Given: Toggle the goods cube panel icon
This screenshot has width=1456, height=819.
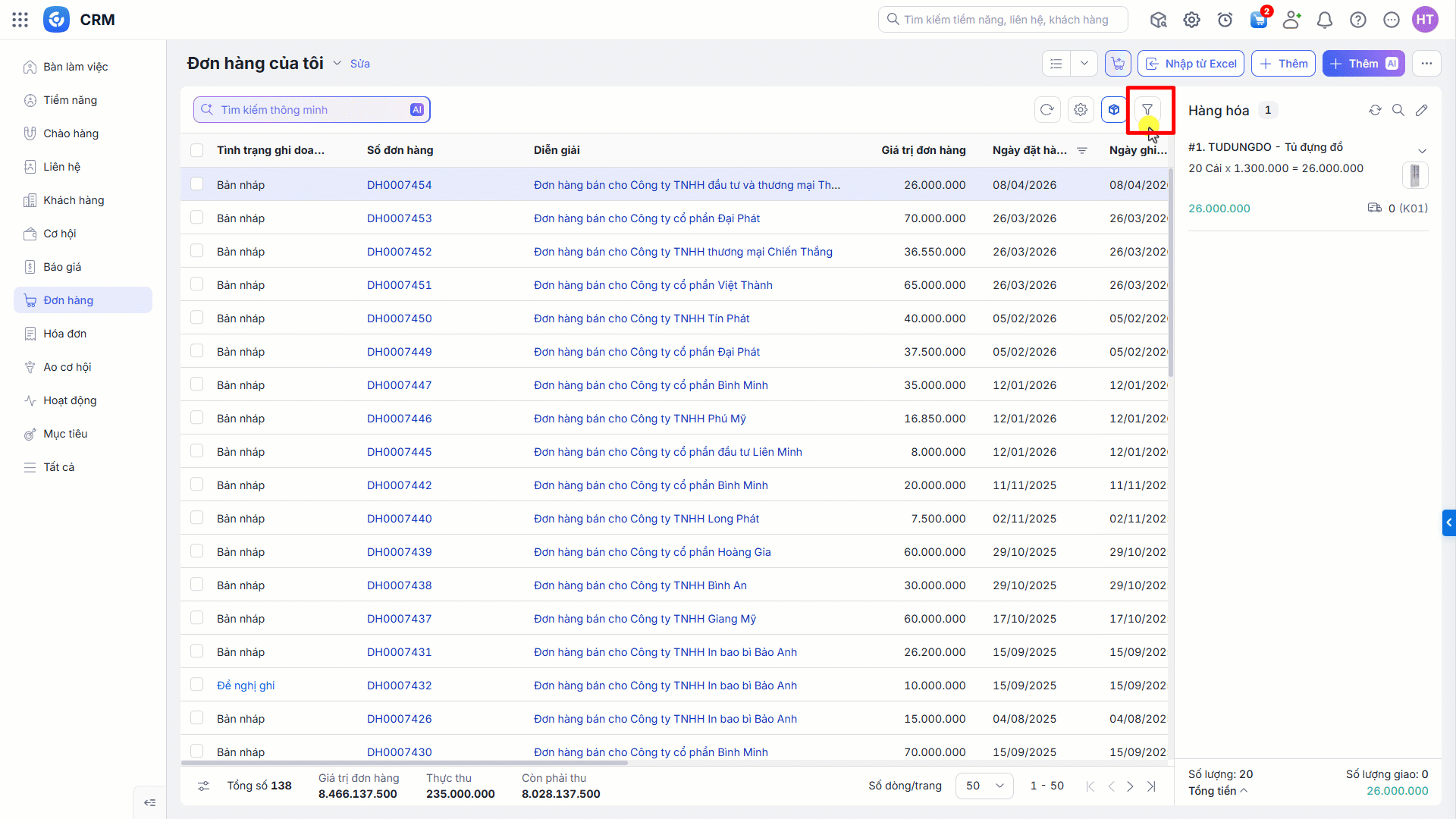Looking at the screenshot, I should coord(1114,110).
